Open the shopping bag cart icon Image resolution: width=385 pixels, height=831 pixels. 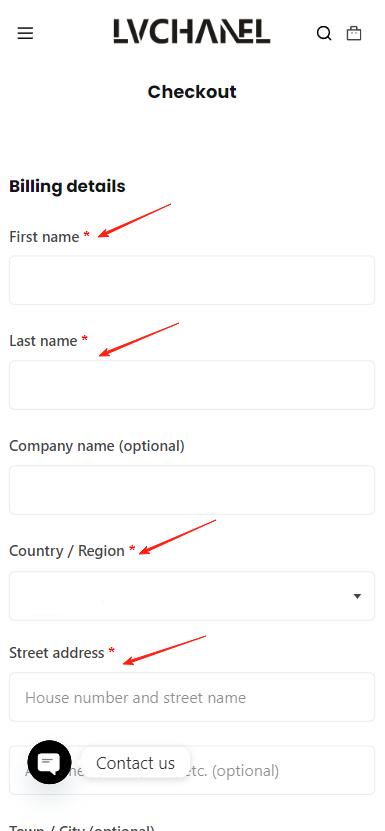coord(354,33)
